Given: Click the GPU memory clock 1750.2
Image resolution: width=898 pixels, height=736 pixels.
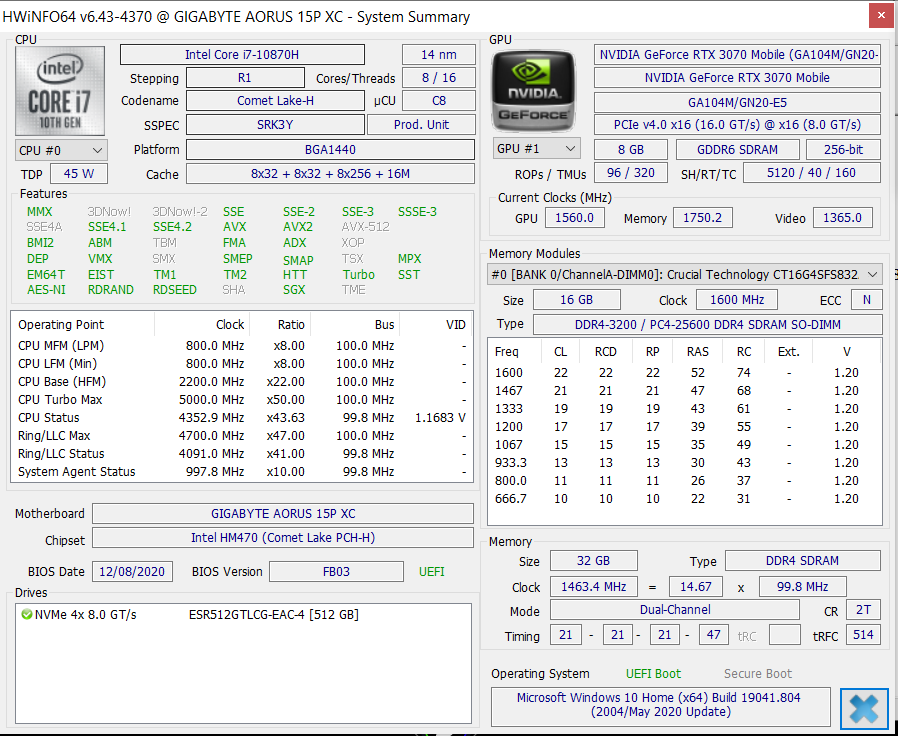Looking at the screenshot, I should (703, 218).
